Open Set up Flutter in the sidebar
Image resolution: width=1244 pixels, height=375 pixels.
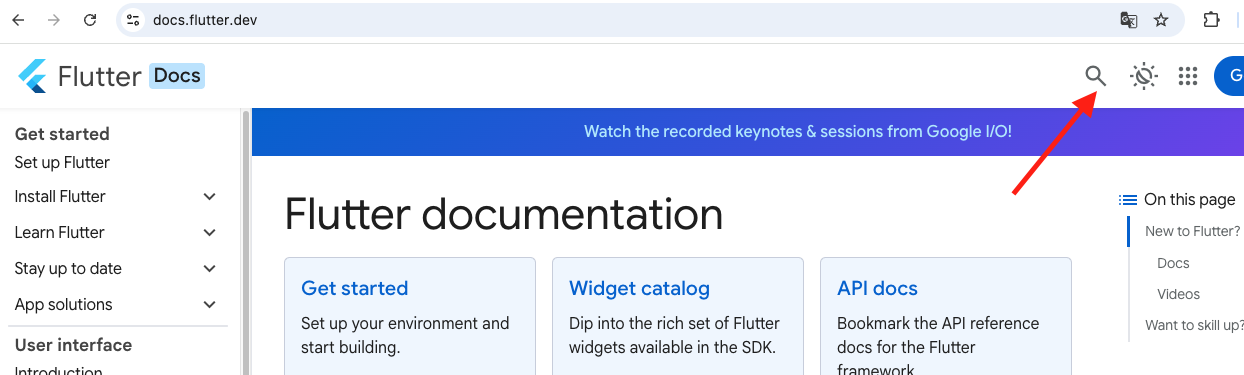pyautogui.click(x=62, y=162)
